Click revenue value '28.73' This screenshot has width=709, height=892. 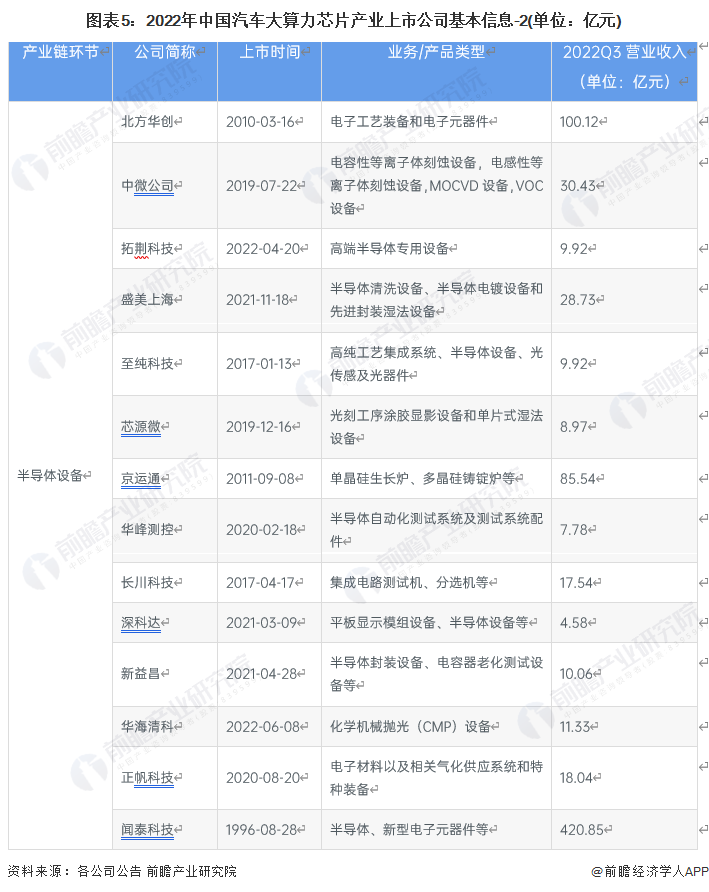[x=578, y=300]
